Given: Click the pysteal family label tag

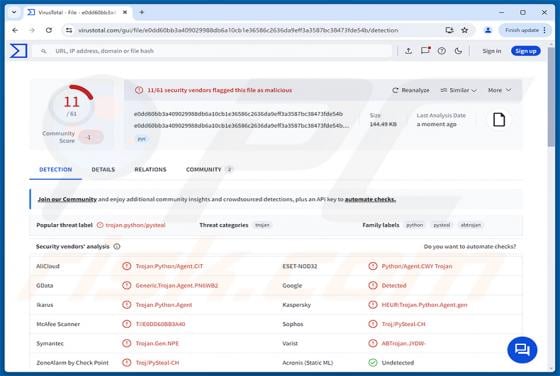Looking at the screenshot, I should (442, 225).
